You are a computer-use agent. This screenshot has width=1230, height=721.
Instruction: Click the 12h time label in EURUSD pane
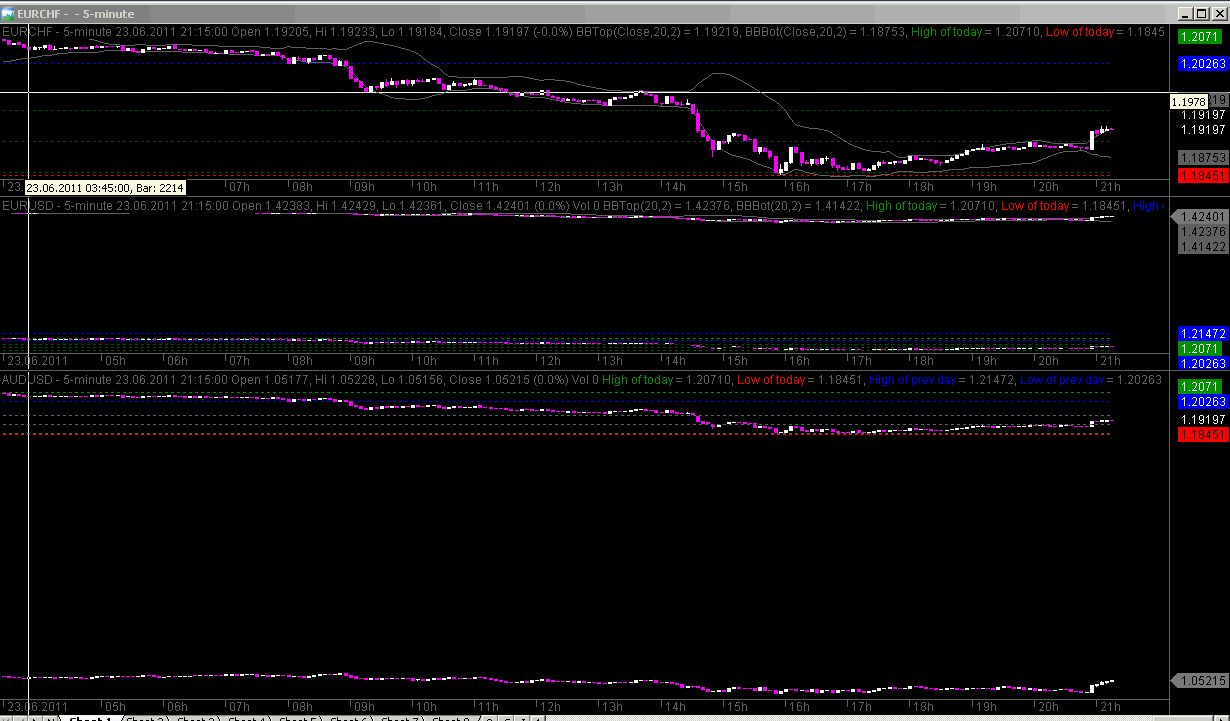tap(551, 360)
